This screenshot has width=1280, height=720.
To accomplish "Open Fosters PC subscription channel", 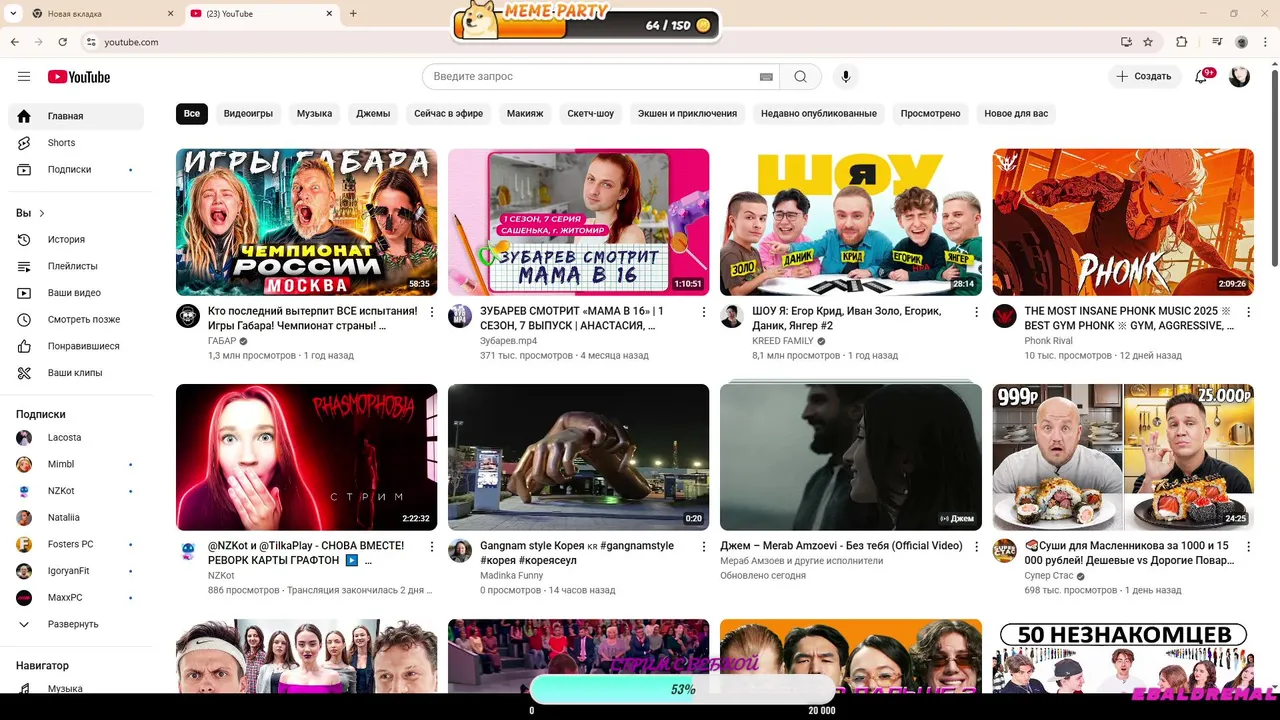I will [76, 544].
